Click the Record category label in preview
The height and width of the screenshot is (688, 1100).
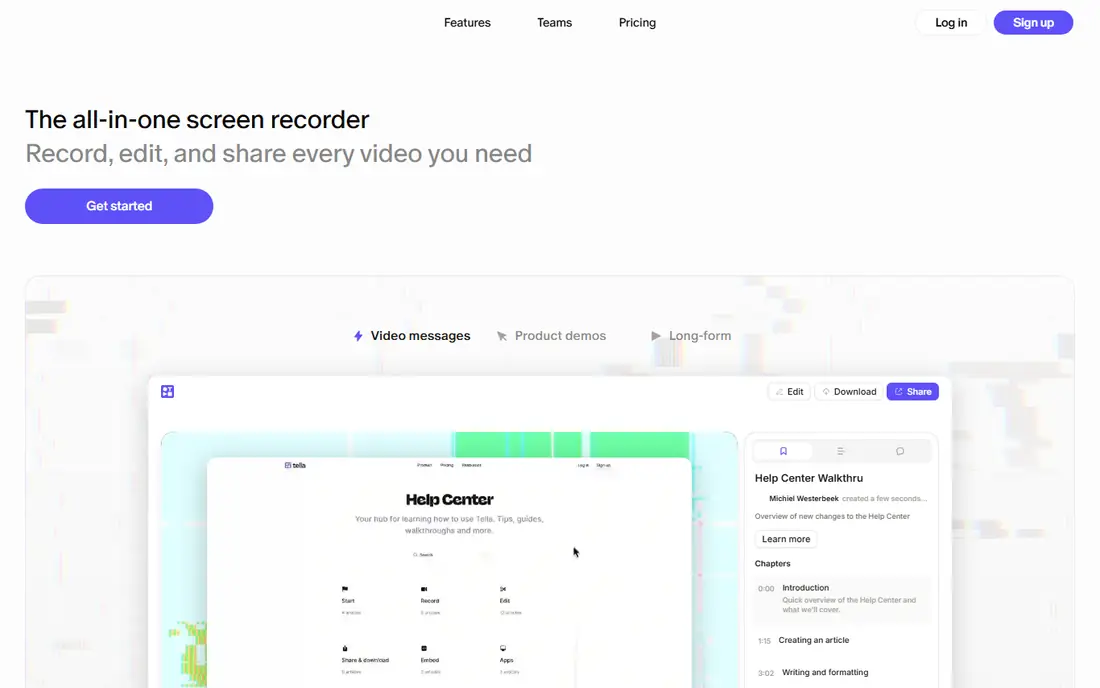[x=430, y=601]
